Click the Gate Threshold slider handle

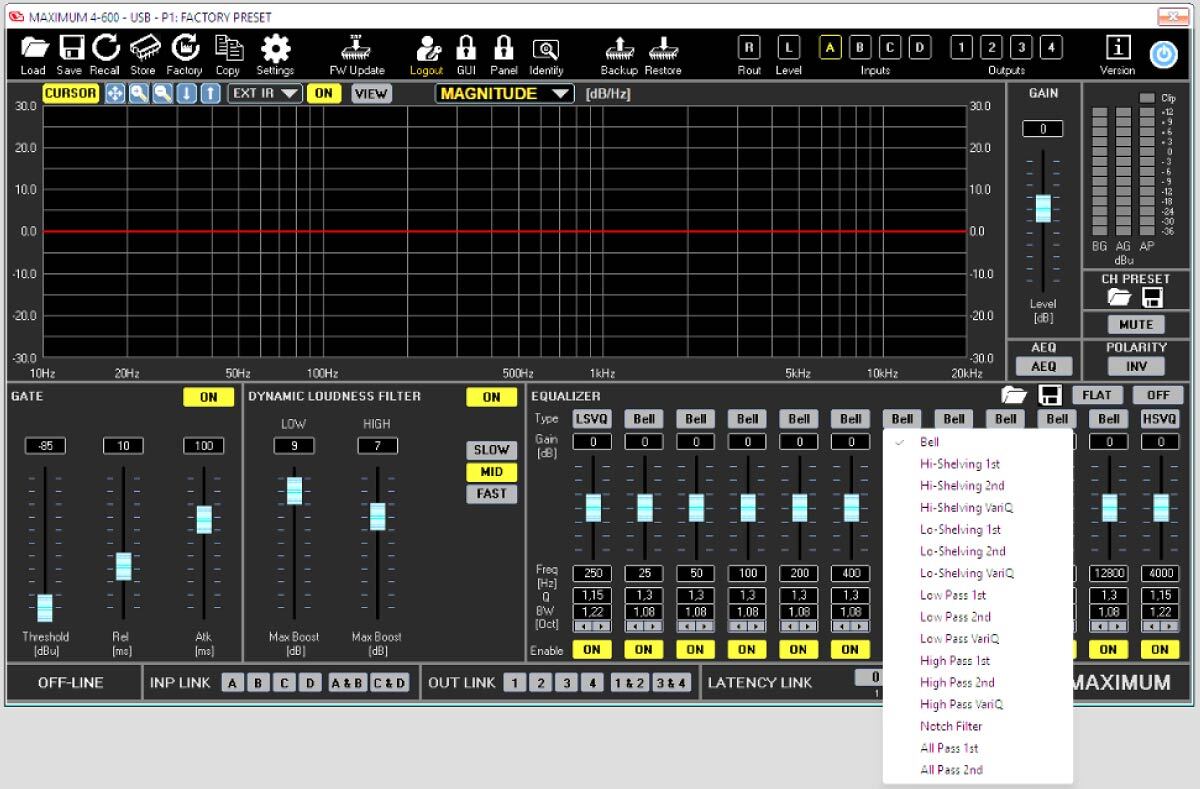click(x=45, y=607)
